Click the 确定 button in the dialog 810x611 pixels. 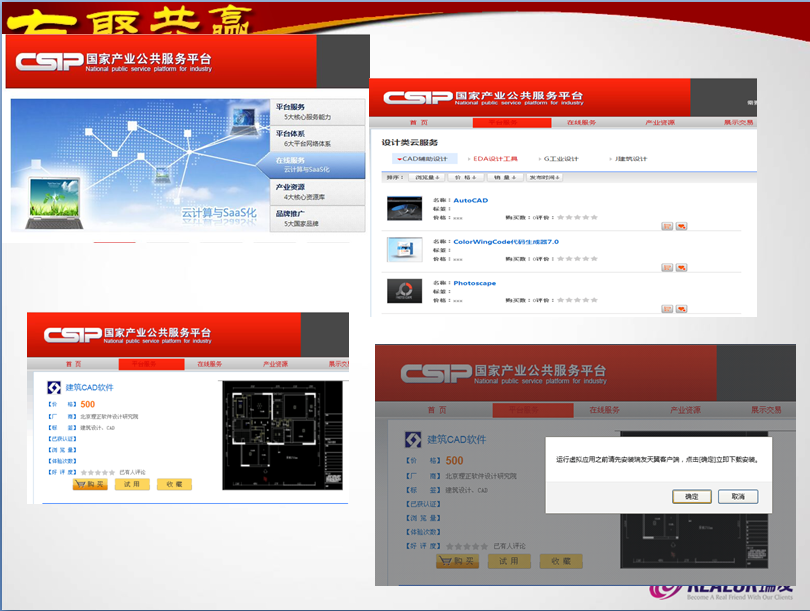[x=692, y=496]
